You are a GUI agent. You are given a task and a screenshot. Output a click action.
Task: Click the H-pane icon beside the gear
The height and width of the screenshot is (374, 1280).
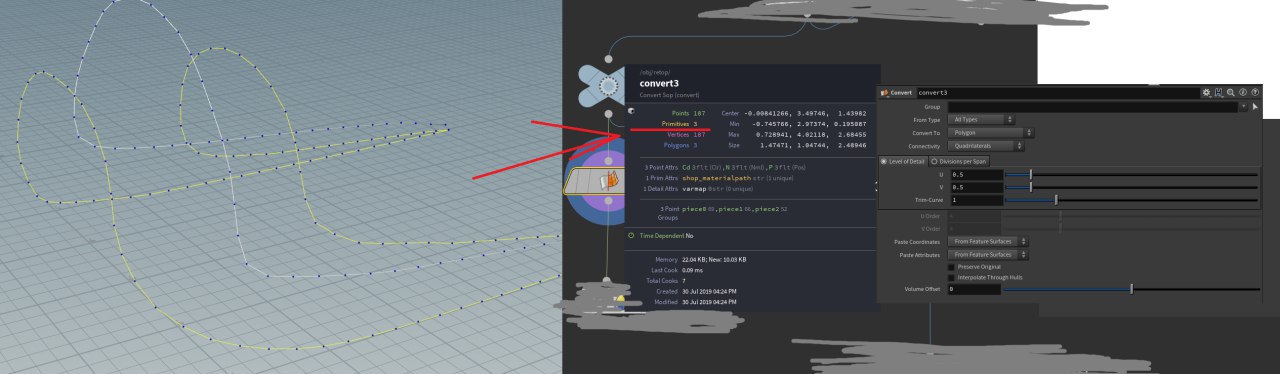[1219, 92]
